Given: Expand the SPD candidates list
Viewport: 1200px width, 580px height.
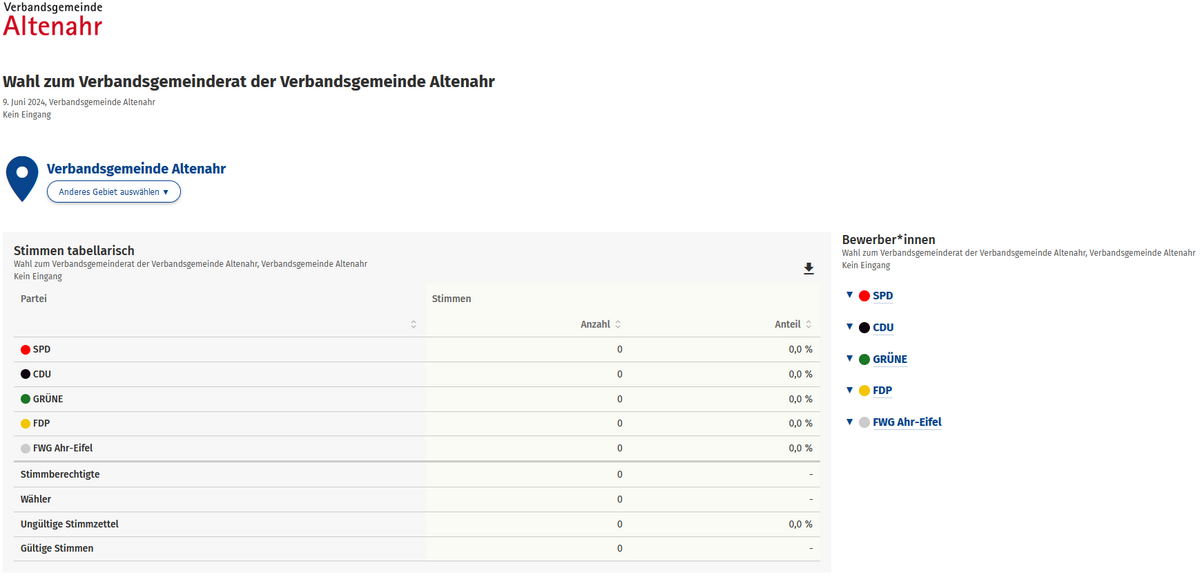Looking at the screenshot, I should click(849, 295).
